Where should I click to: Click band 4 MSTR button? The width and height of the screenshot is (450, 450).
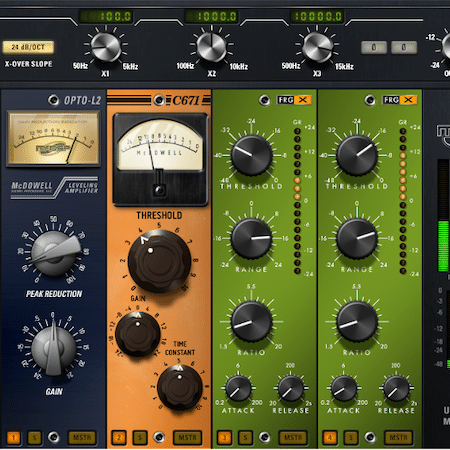(399, 438)
